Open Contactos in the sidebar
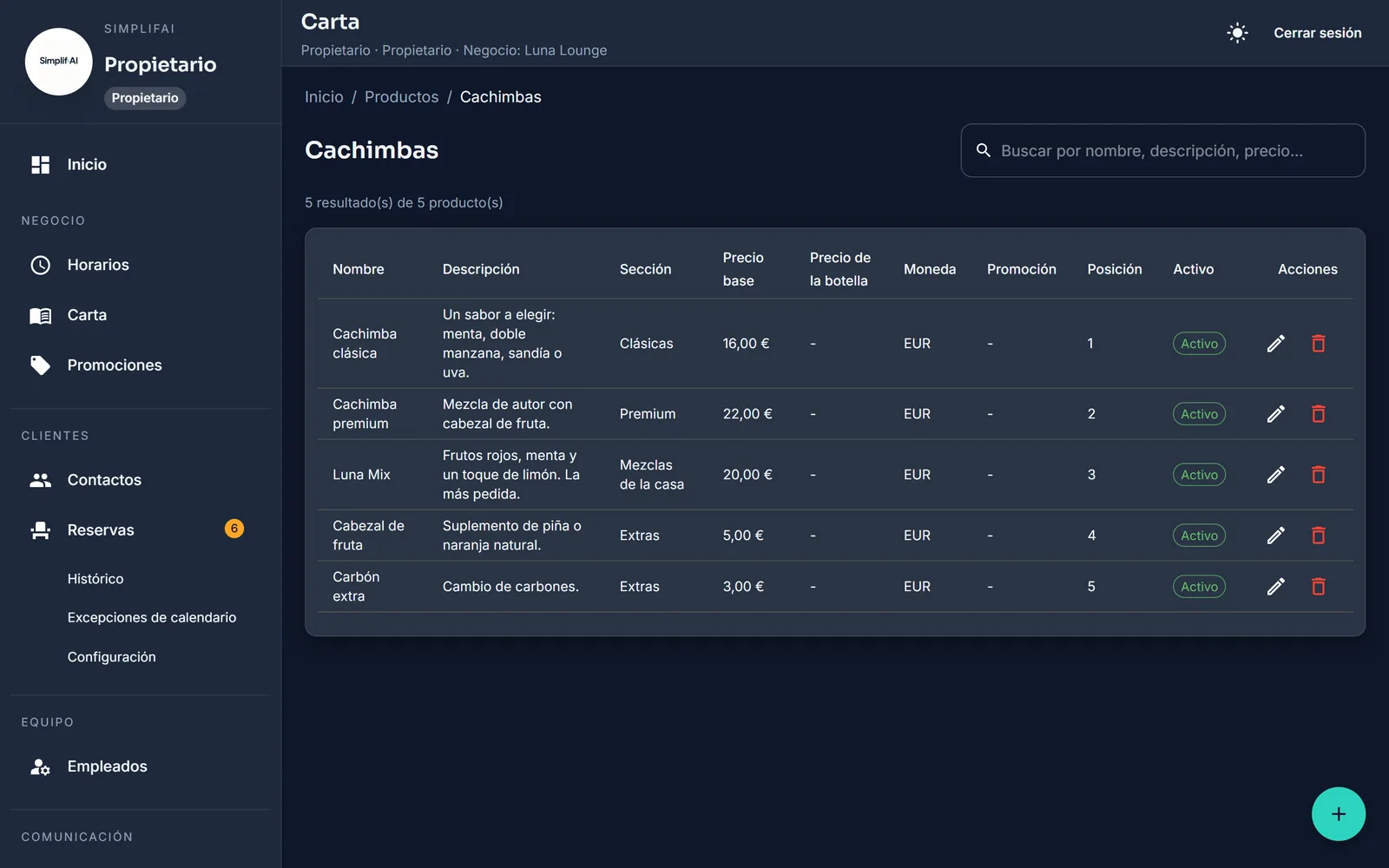The height and width of the screenshot is (868, 1389). click(141, 480)
